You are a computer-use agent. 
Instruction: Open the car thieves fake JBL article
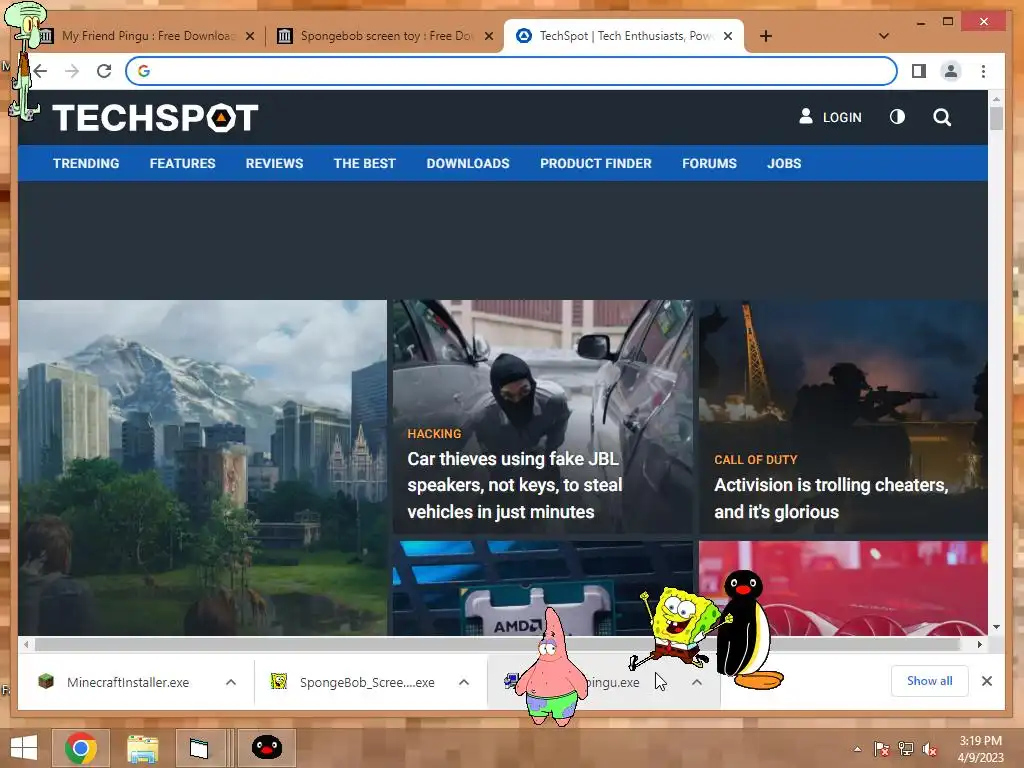pyautogui.click(x=515, y=485)
